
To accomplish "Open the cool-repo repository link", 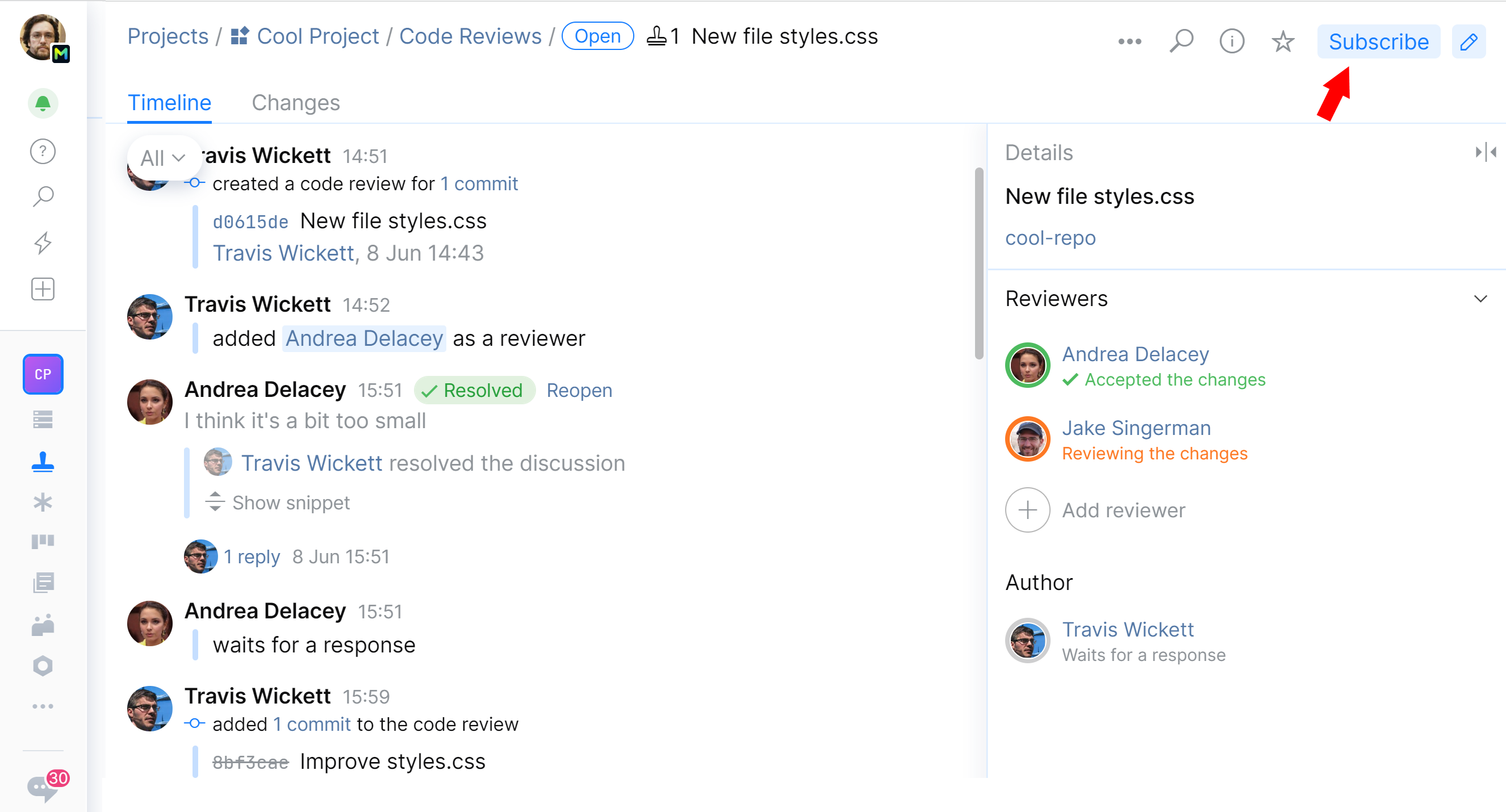I will pyautogui.click(x=1050, y=238).
